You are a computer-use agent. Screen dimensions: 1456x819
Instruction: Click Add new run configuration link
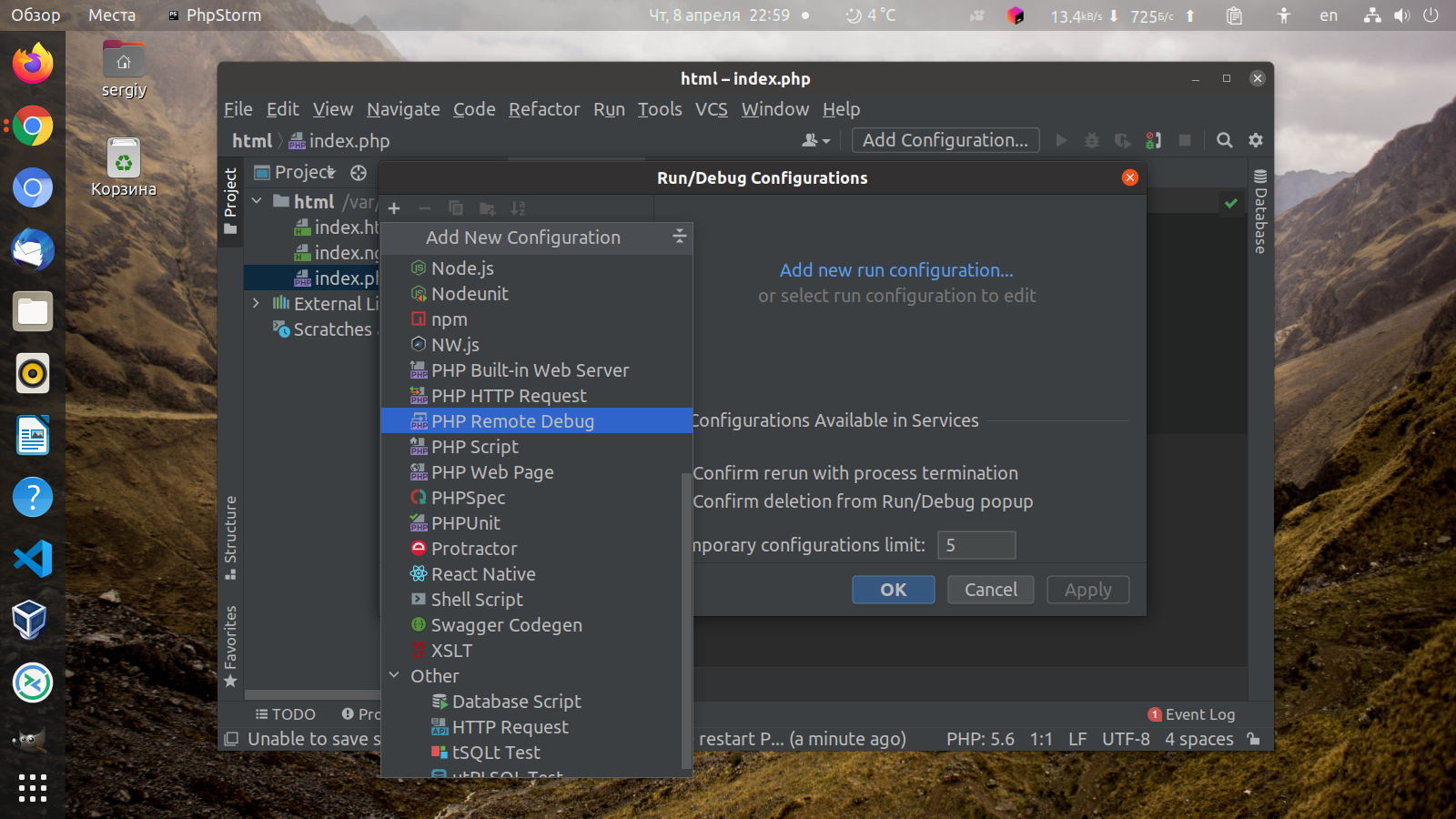896,270
